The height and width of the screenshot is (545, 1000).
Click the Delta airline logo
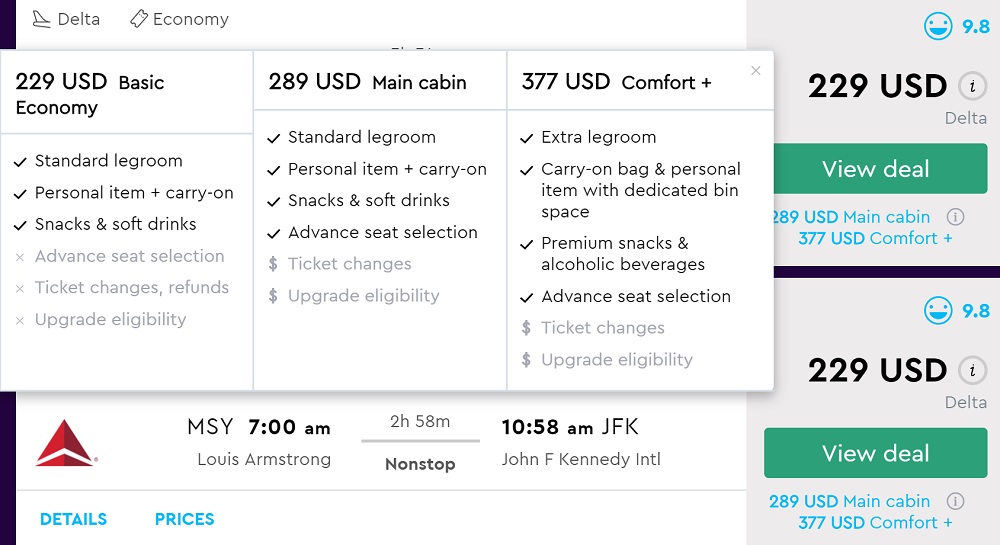[65, 443]
